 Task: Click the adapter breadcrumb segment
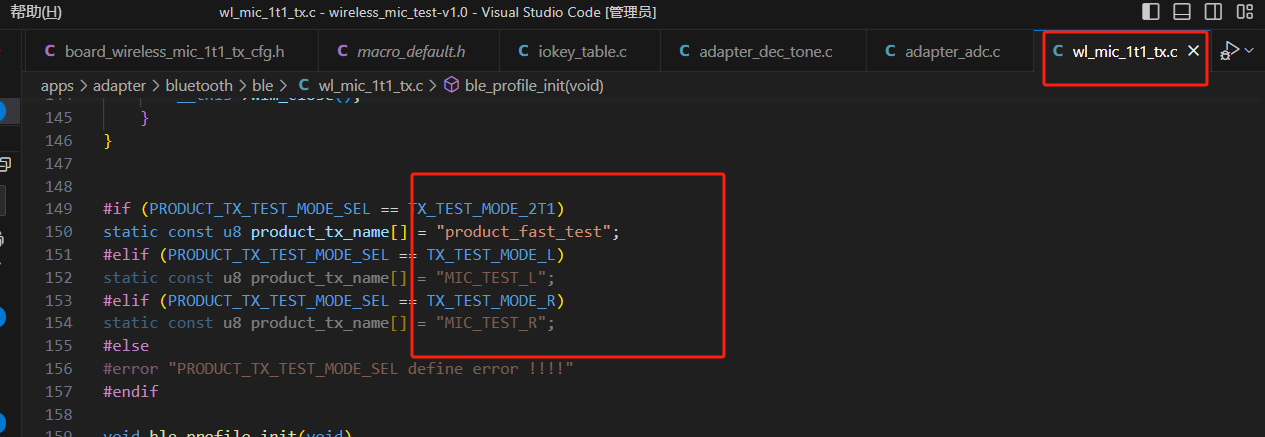point(119,86)
